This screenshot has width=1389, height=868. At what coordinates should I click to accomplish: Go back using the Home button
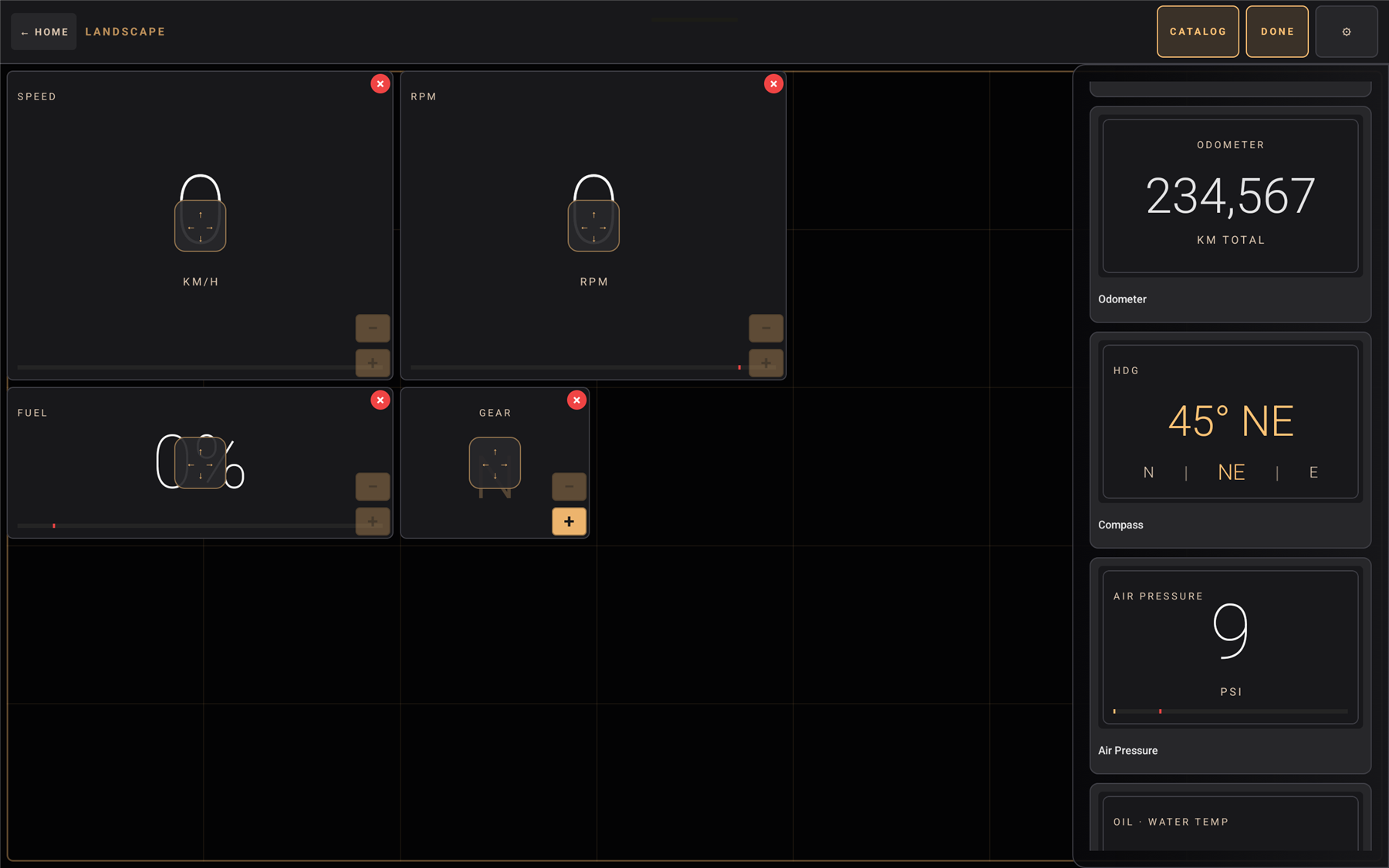click(x=44, y=32)
